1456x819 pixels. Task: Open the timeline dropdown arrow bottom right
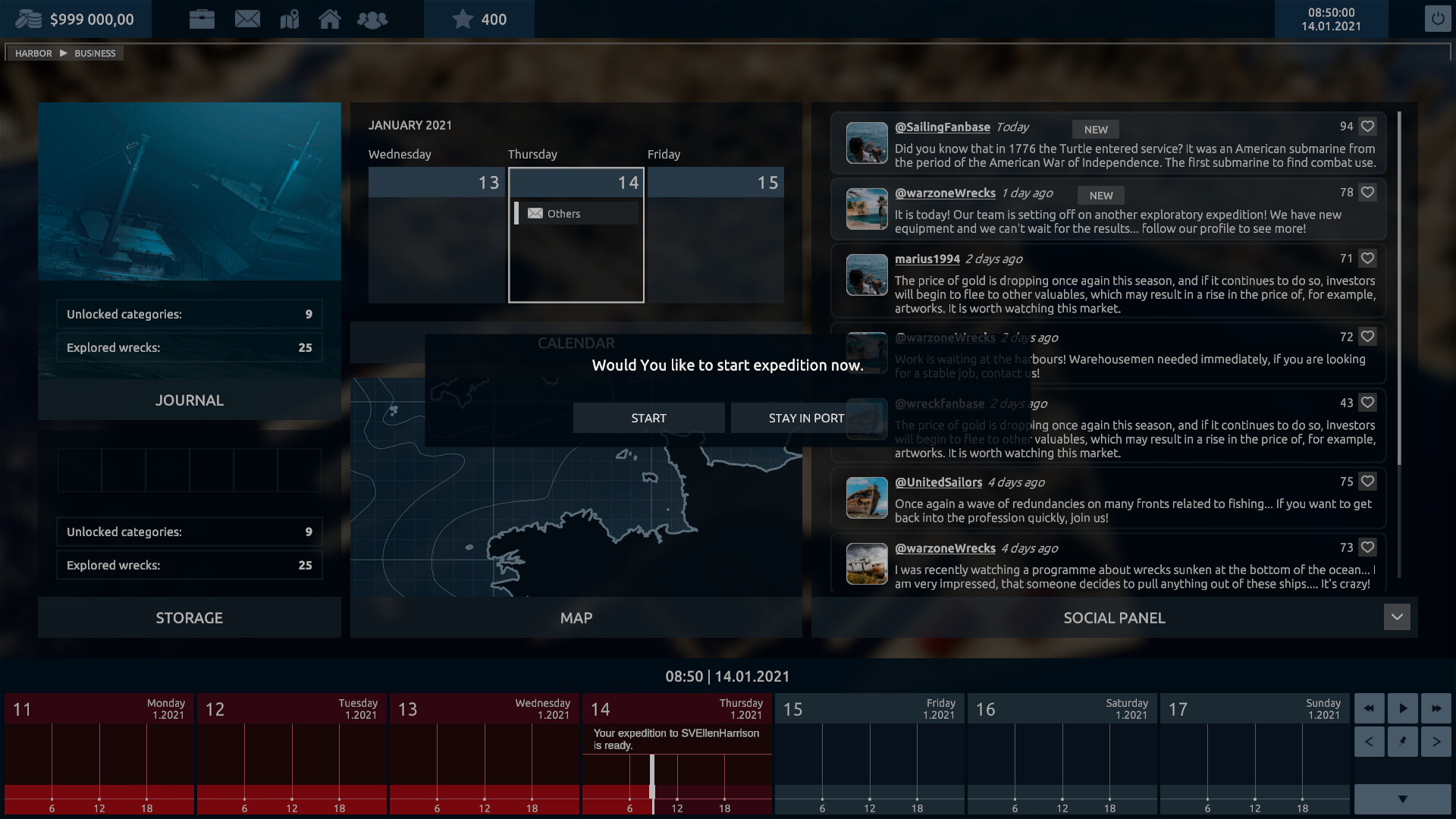tap(1402, 799)
